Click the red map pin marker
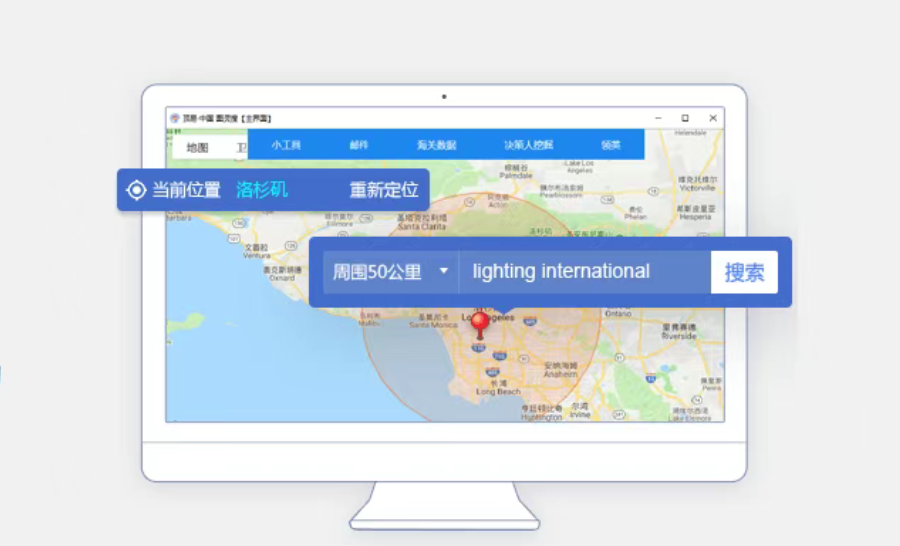900x546 pixels. (480, 326)
